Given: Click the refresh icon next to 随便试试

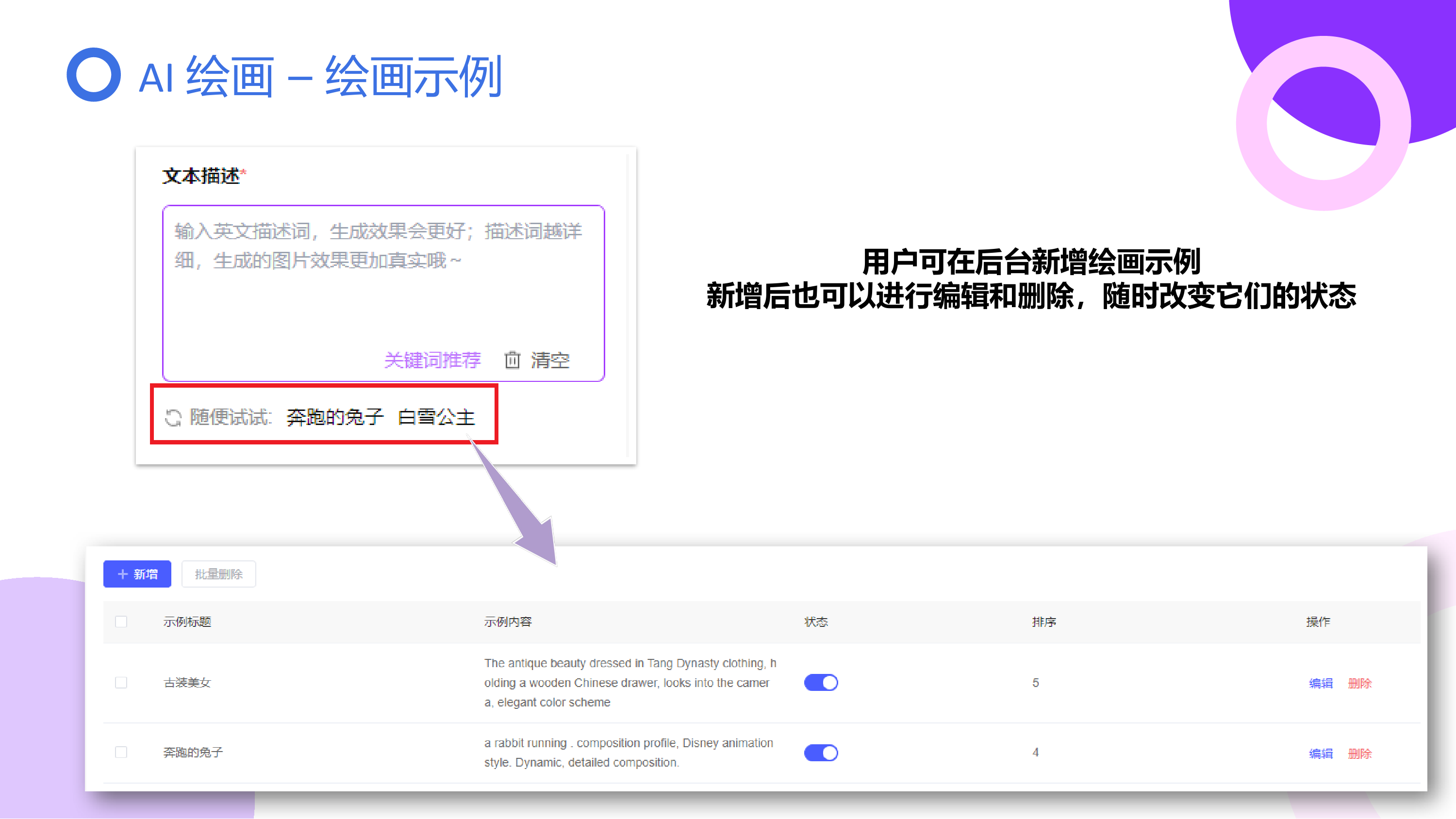Looking at the screenshot, I should (173, 418).
